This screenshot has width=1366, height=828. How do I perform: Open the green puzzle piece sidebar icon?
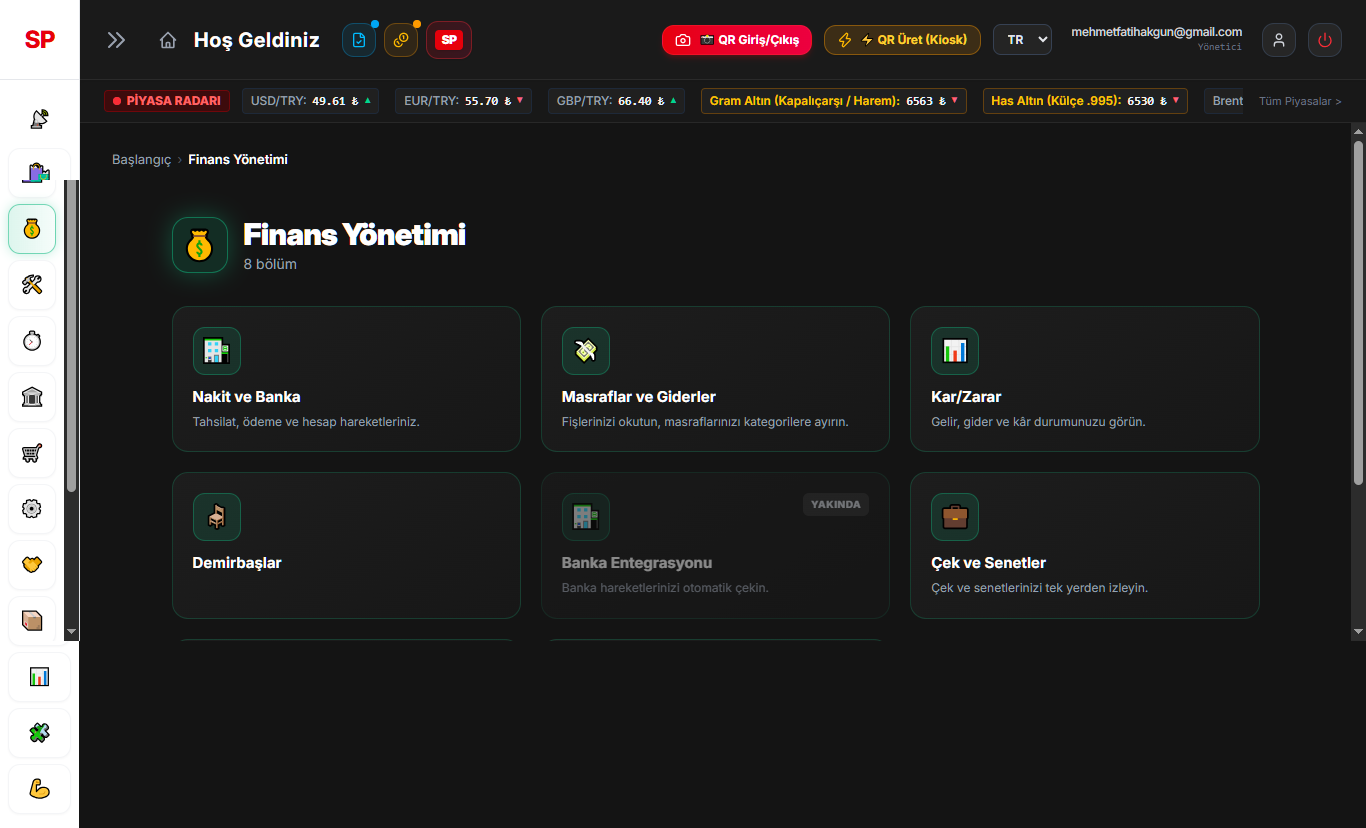pyautogui.click(x=39, y=733)
